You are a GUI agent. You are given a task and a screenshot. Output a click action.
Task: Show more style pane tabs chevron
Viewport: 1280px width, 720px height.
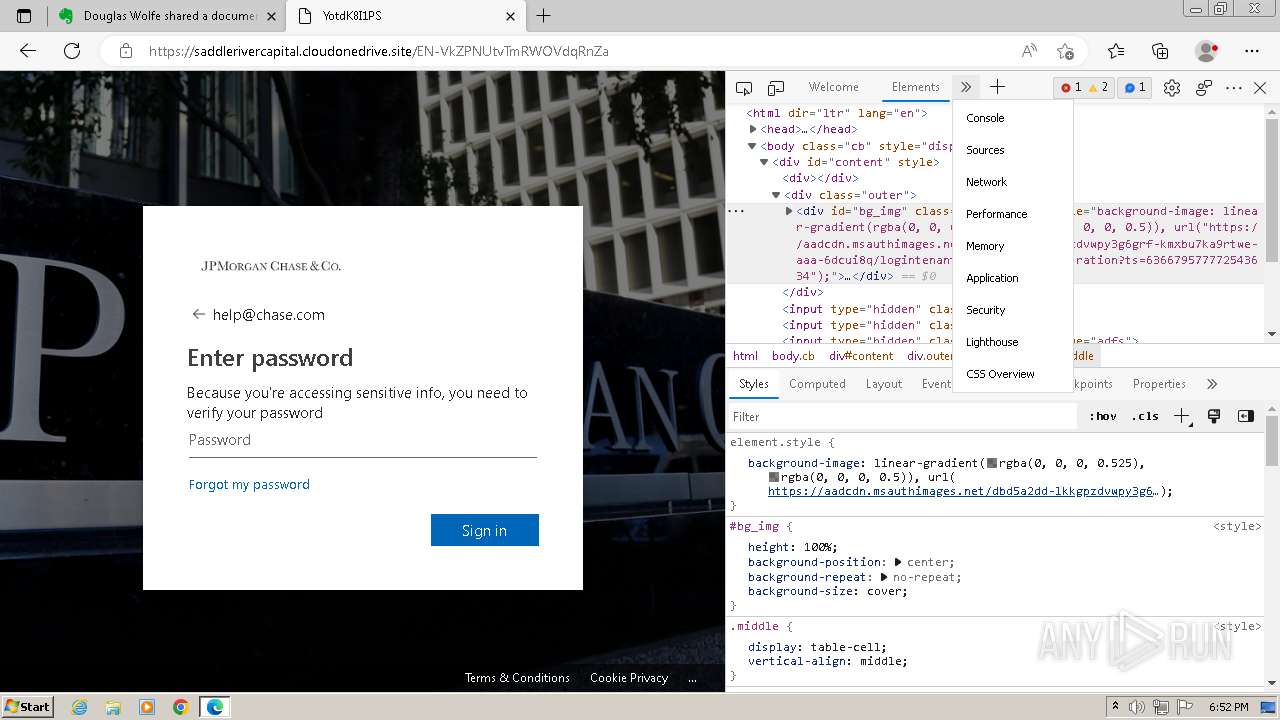tap(1212, 384)
